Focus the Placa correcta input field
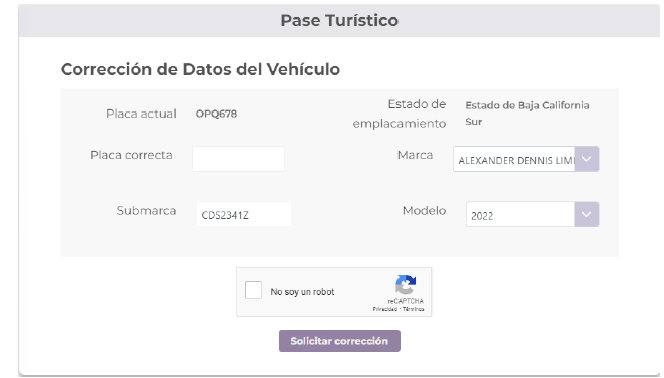 coord(238,159)
